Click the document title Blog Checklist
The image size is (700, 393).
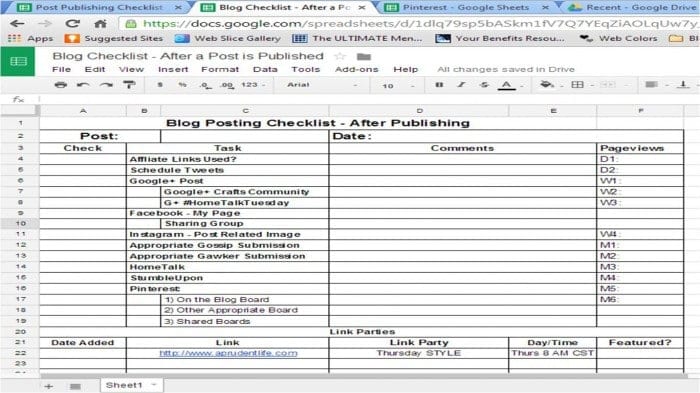[188, 56]
